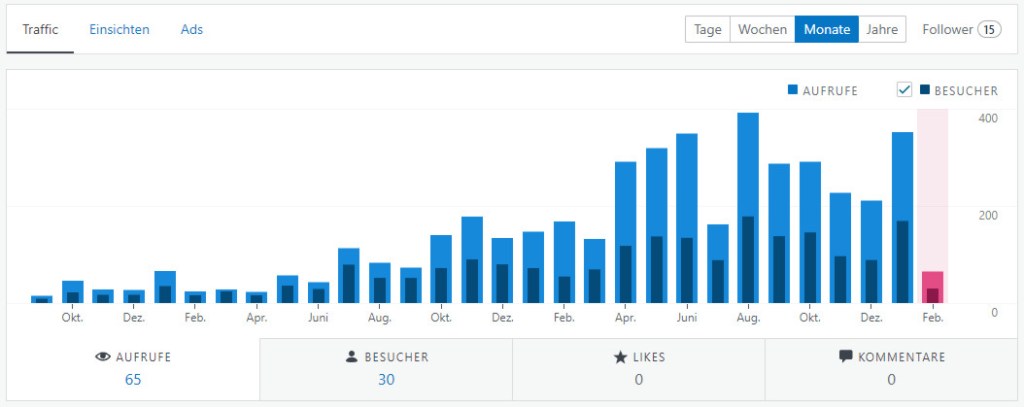1024x407 pixels.
Task: Switch to the Ads tab
Action: pos(192,30)
